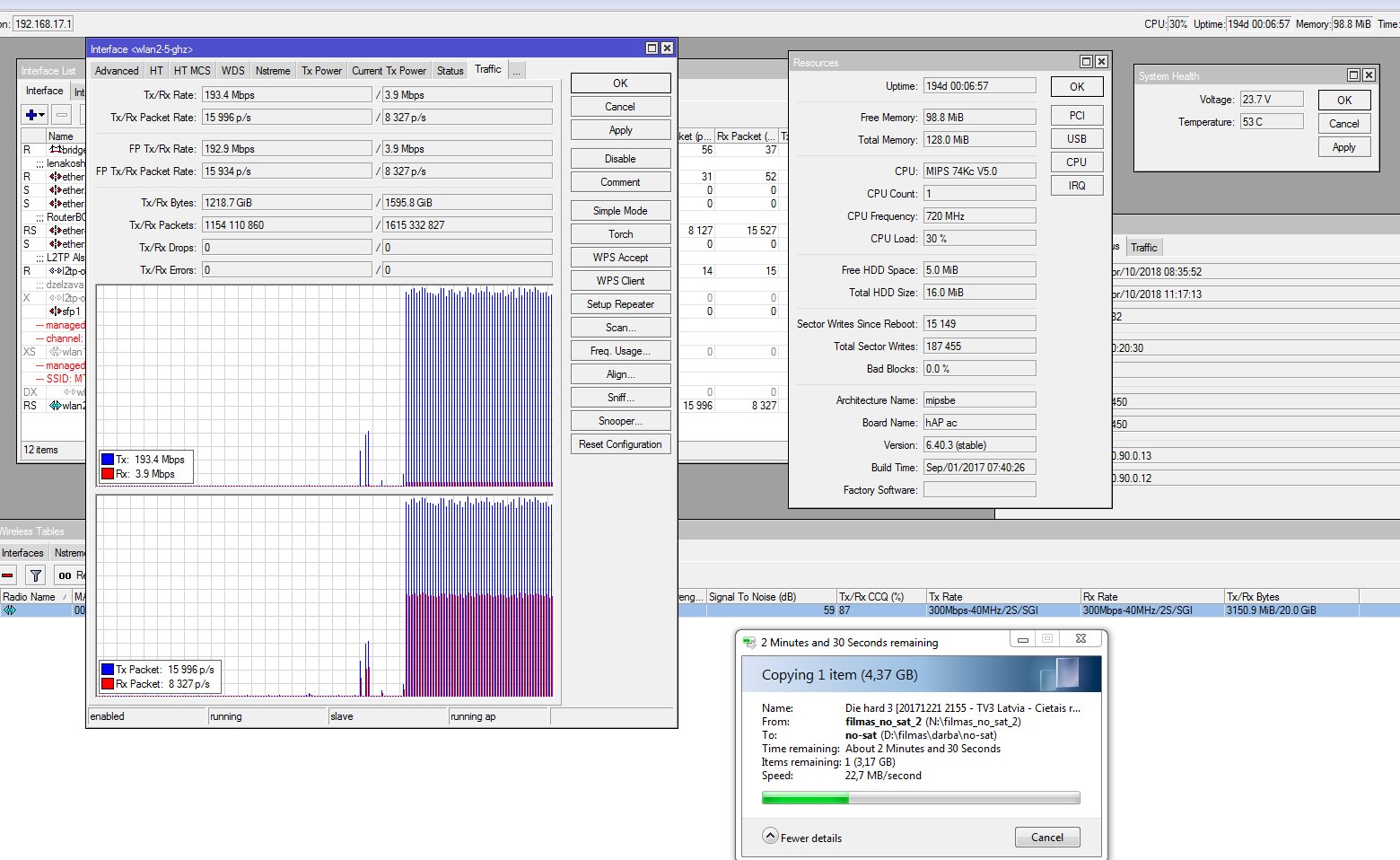Click the Reset Configuration button
Viewport: 1400px width, 860px height.
coord(620,444)
